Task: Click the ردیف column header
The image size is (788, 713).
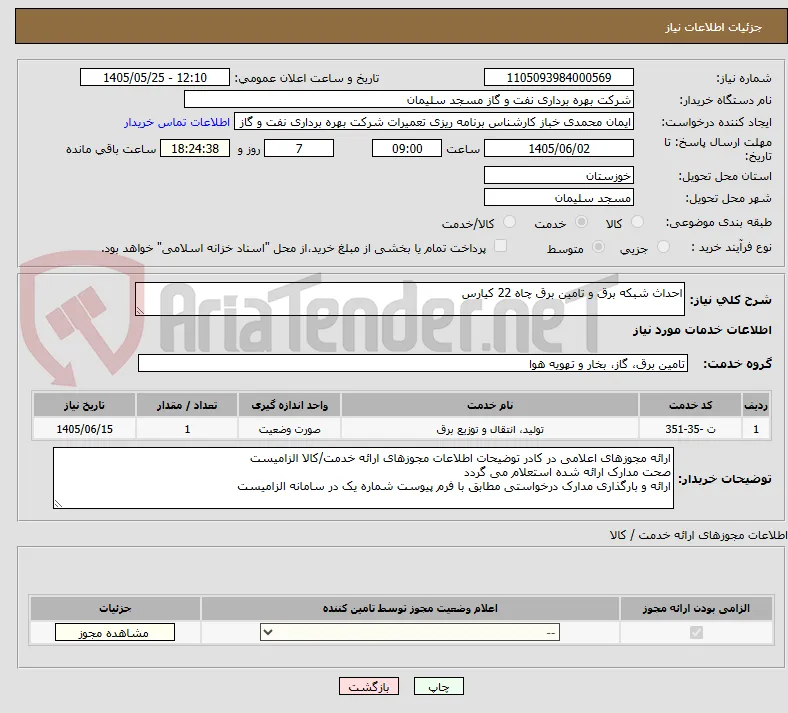Action: click(756, 405)
